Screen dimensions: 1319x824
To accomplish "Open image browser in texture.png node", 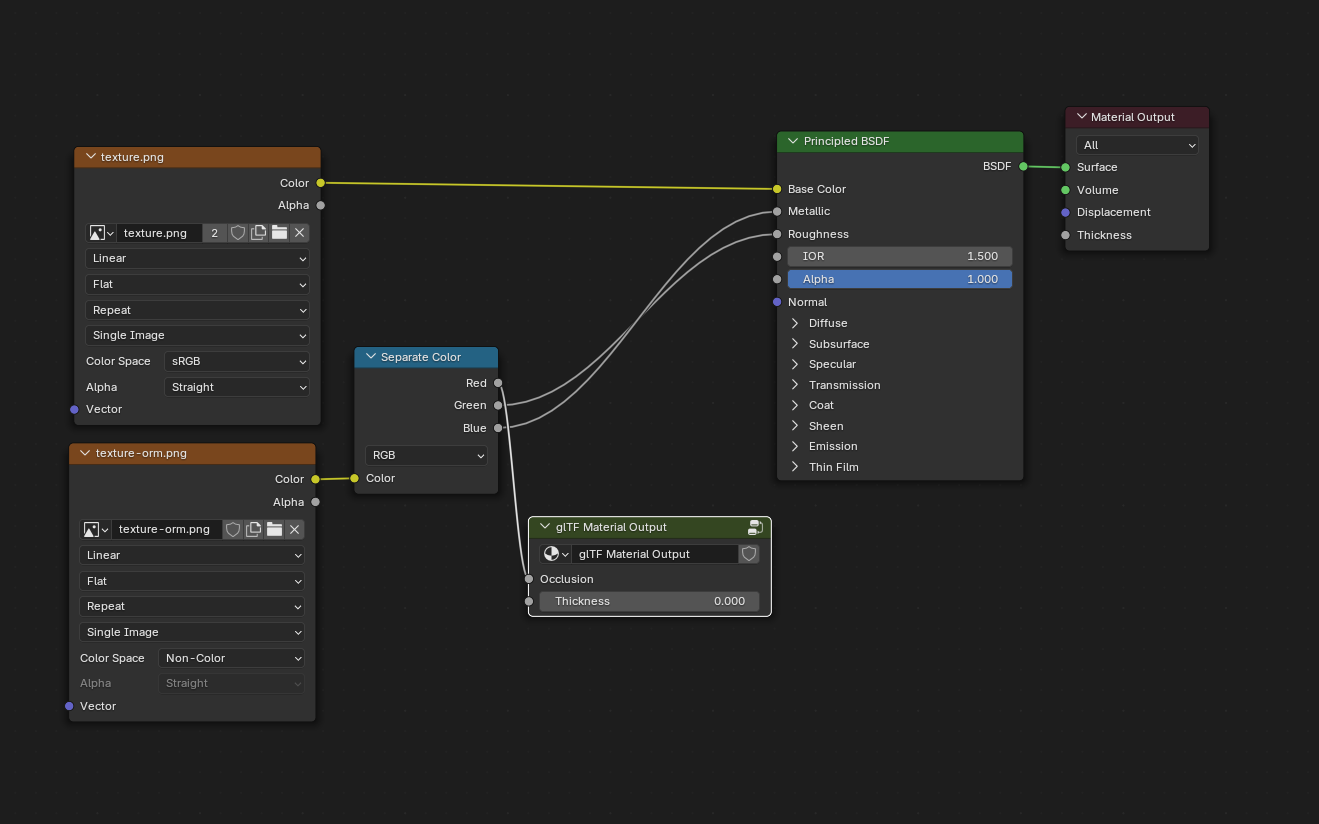I will coord(101,233).
